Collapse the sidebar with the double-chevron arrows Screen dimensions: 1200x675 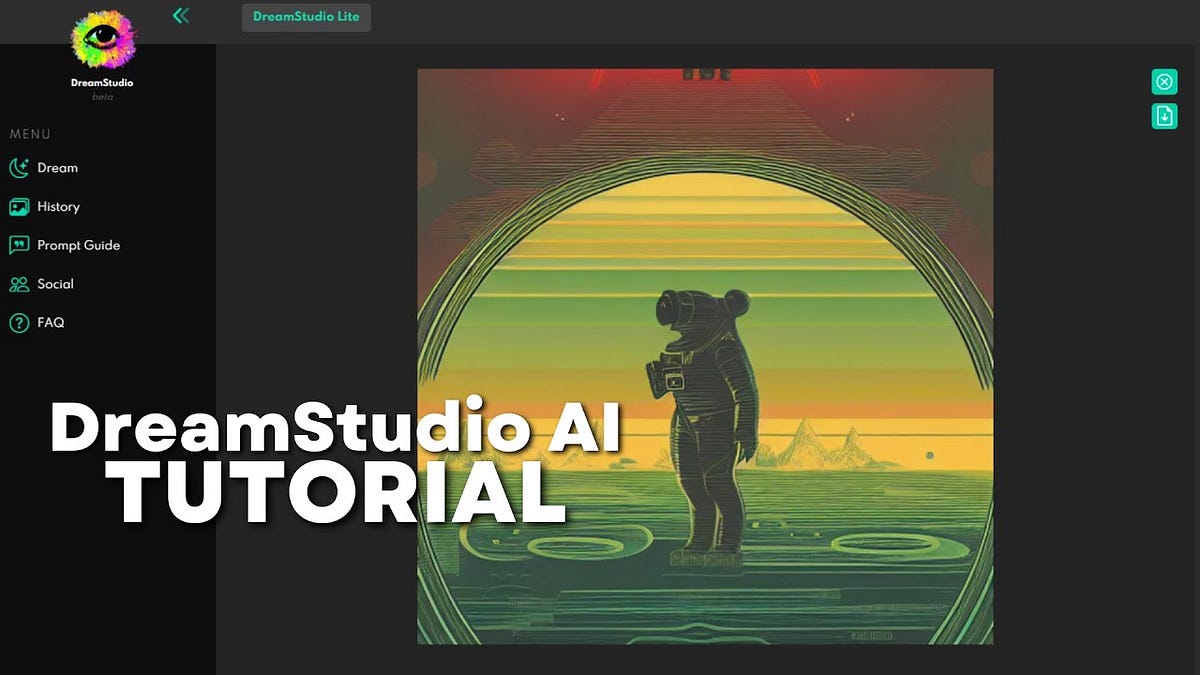181,16
